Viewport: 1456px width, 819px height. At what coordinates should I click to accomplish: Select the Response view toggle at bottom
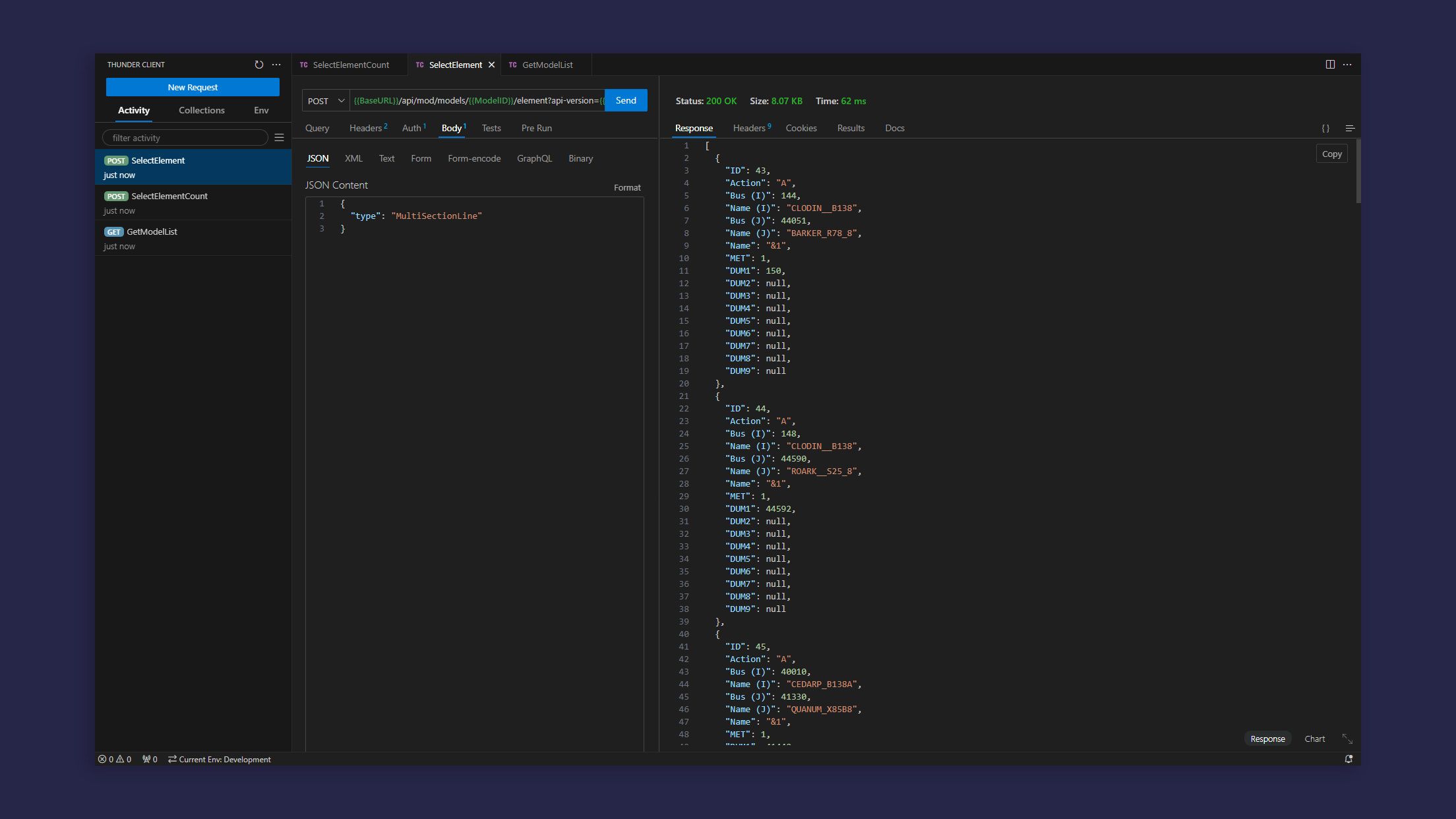tap(1267, 739)
